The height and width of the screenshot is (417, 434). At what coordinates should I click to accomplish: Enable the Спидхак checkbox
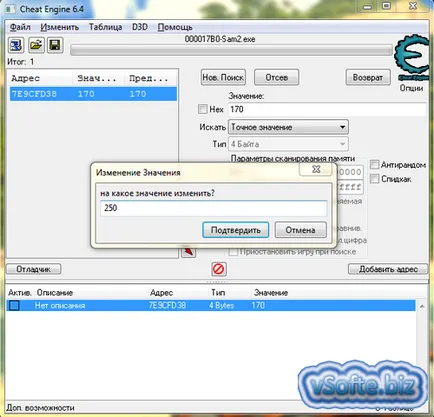374,179
